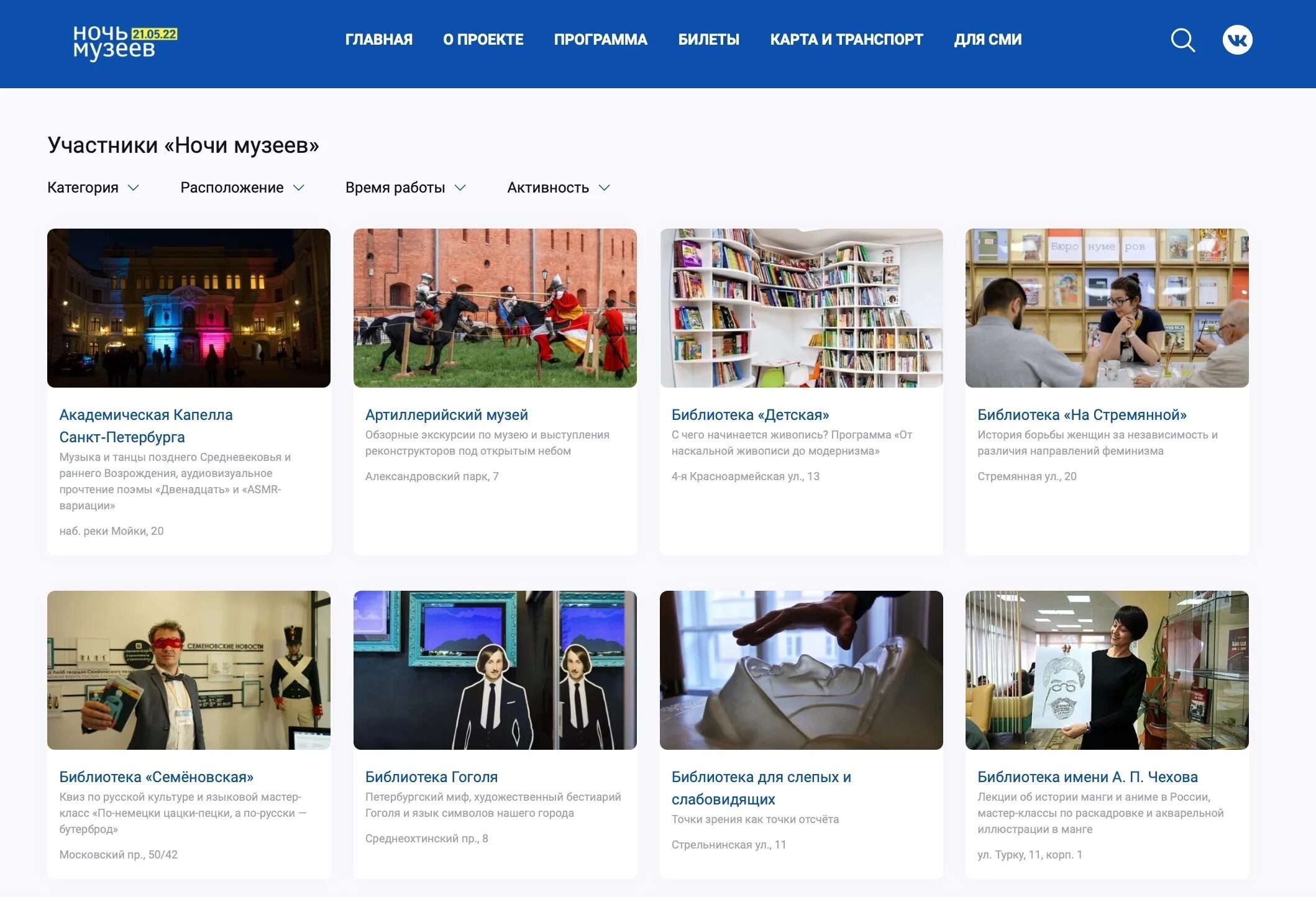
Task: Select Программа in the navigation bar
Action: click(600, 40)
